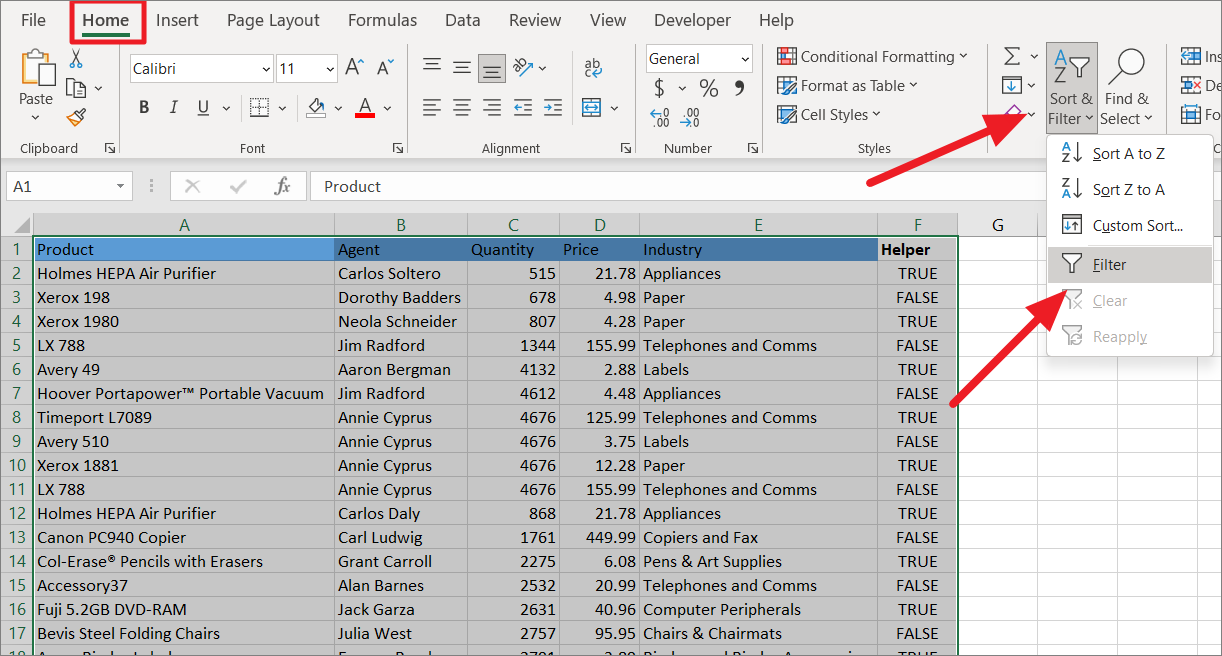Switch to the Insert tab
This screenshot has height=656, width=1222.
point(177,20)
